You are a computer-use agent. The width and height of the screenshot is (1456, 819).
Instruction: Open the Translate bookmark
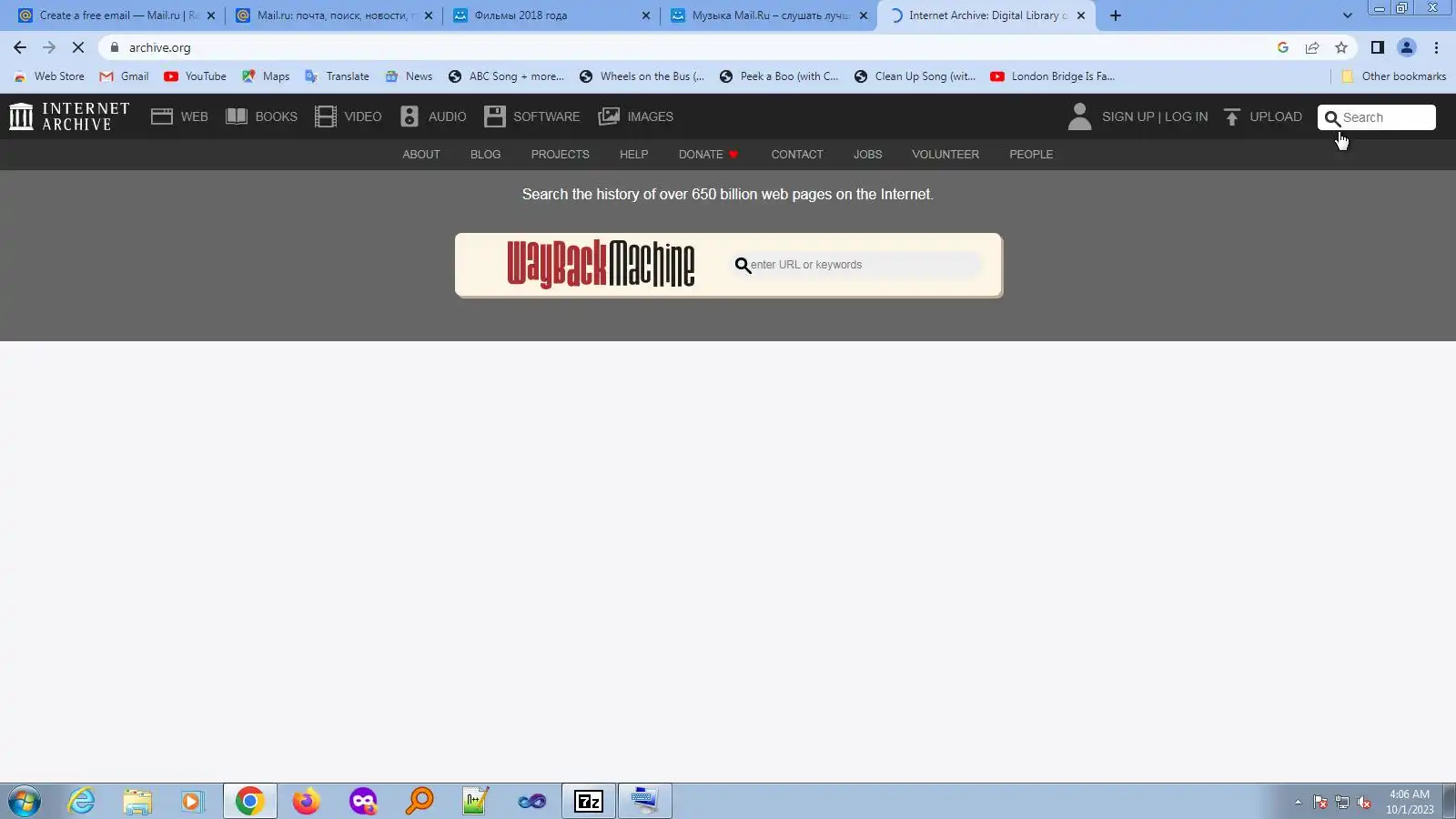338,76
